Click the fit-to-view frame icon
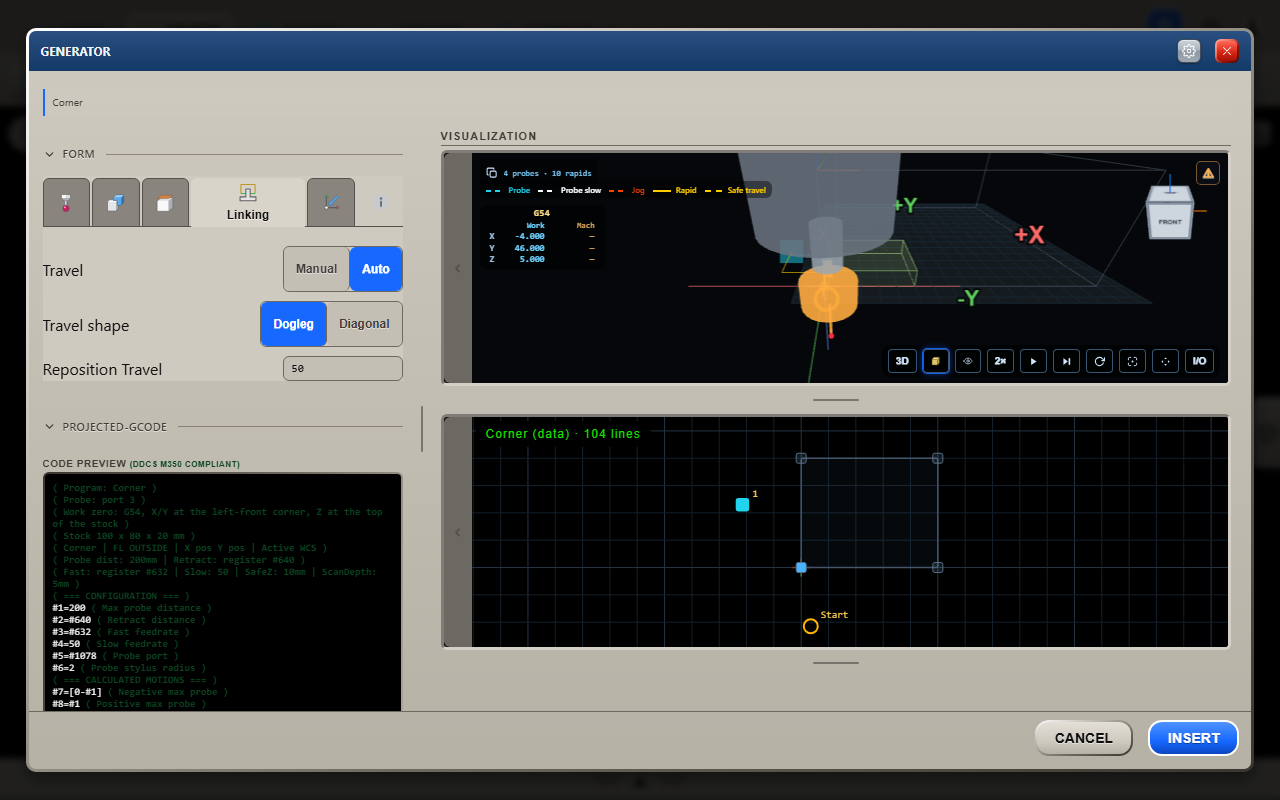 point(1132,361)
